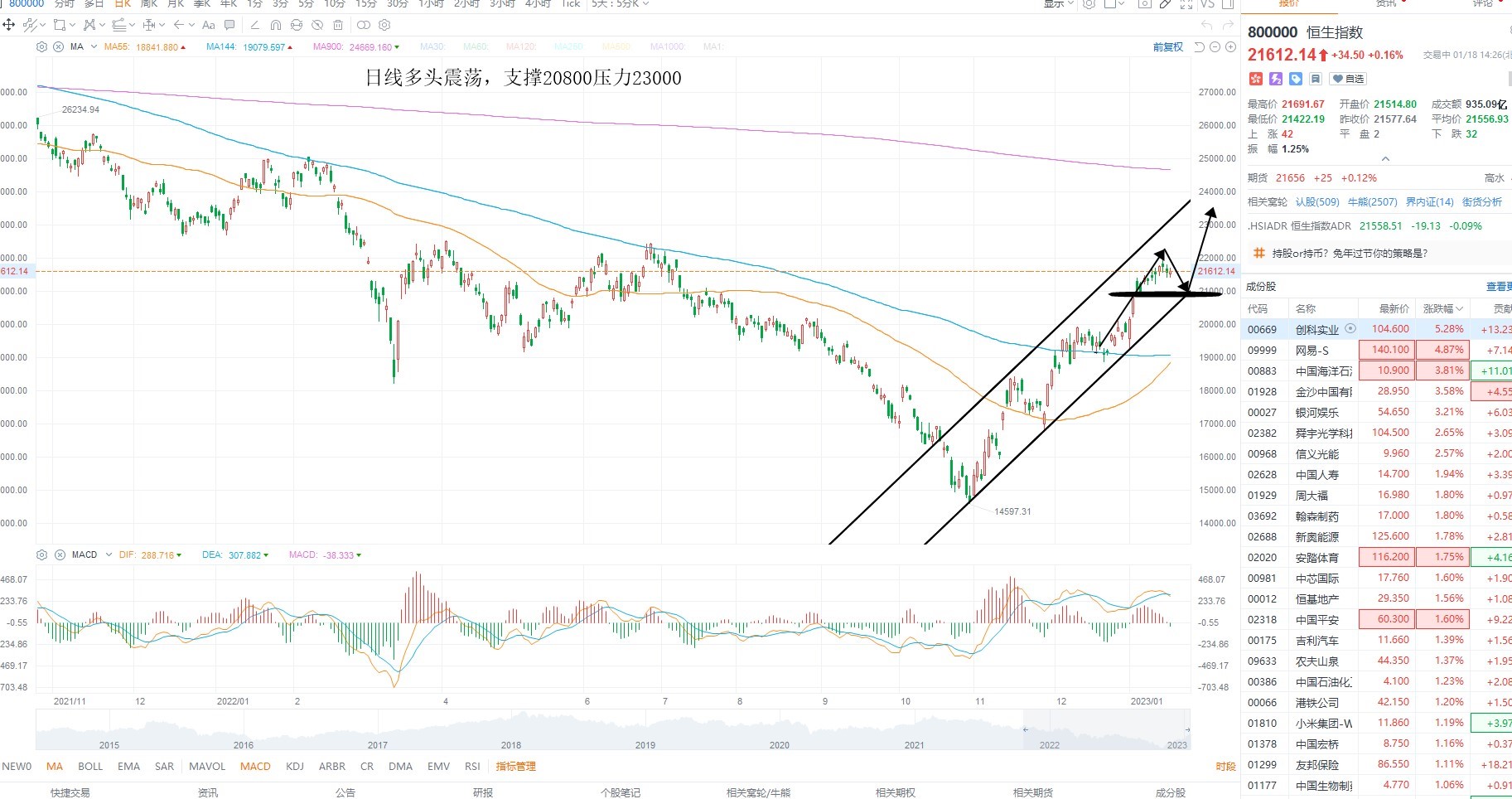This screenshot has height=799, width=1512.
Task: Open MACD indicator settings gear
Action: [x=41, y=554]
